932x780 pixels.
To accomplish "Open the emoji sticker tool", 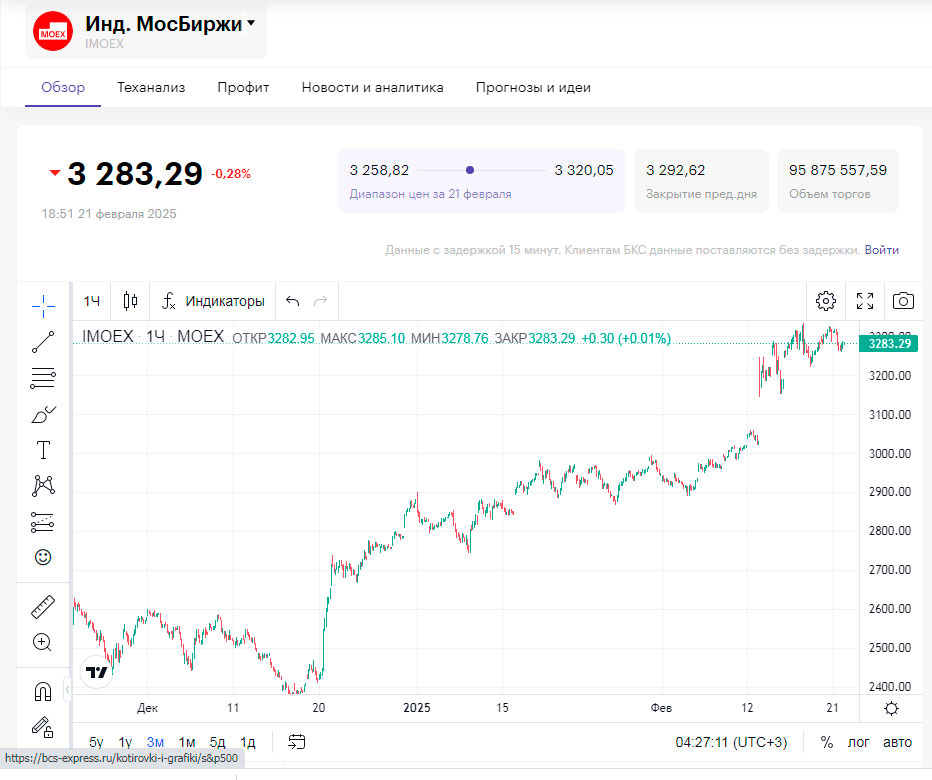I will point(43,557).
